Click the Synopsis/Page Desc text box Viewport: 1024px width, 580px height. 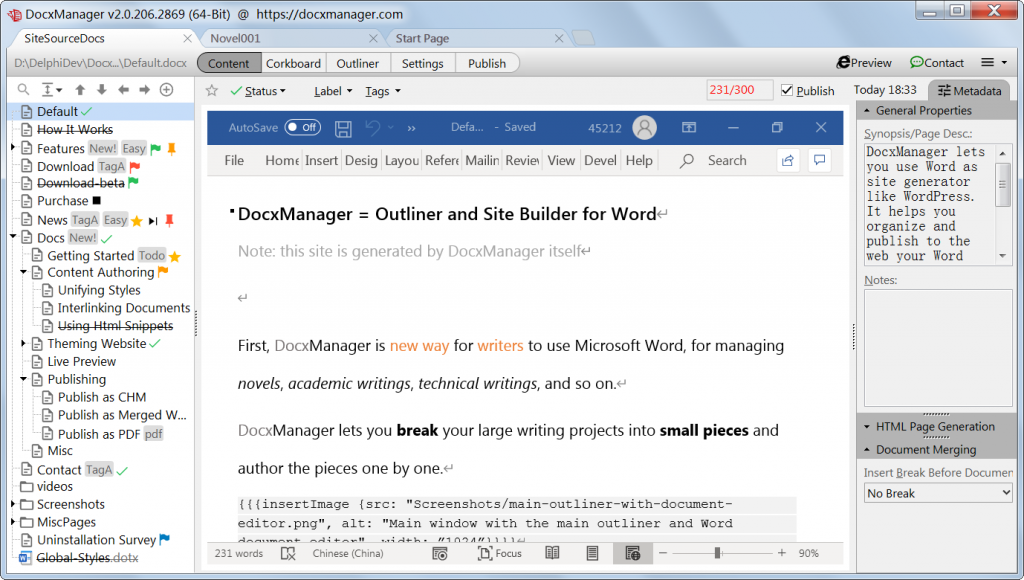coord(931,204)
